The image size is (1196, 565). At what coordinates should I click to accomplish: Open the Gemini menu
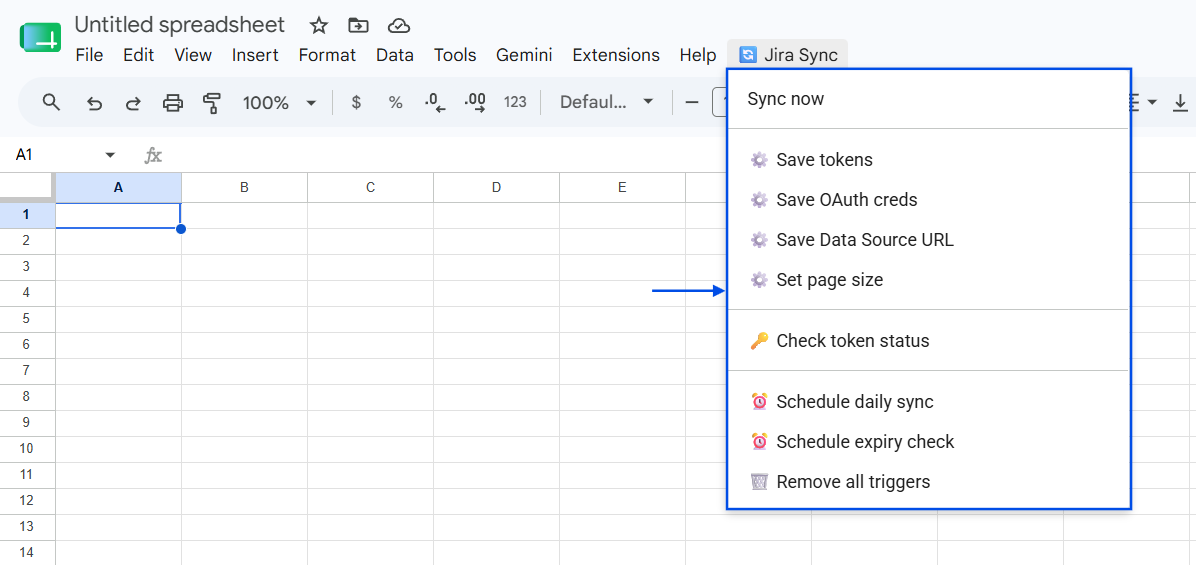524,55
